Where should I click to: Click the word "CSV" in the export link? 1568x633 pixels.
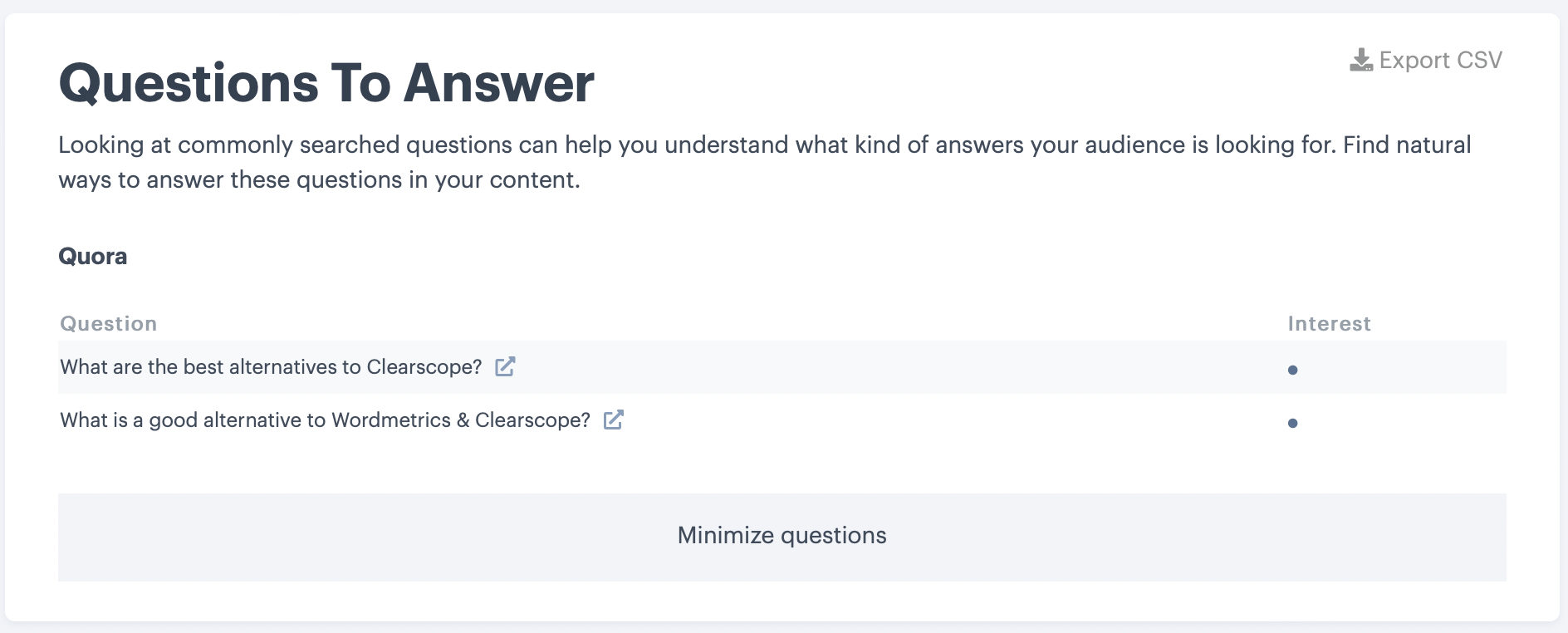coord(1479,60)
